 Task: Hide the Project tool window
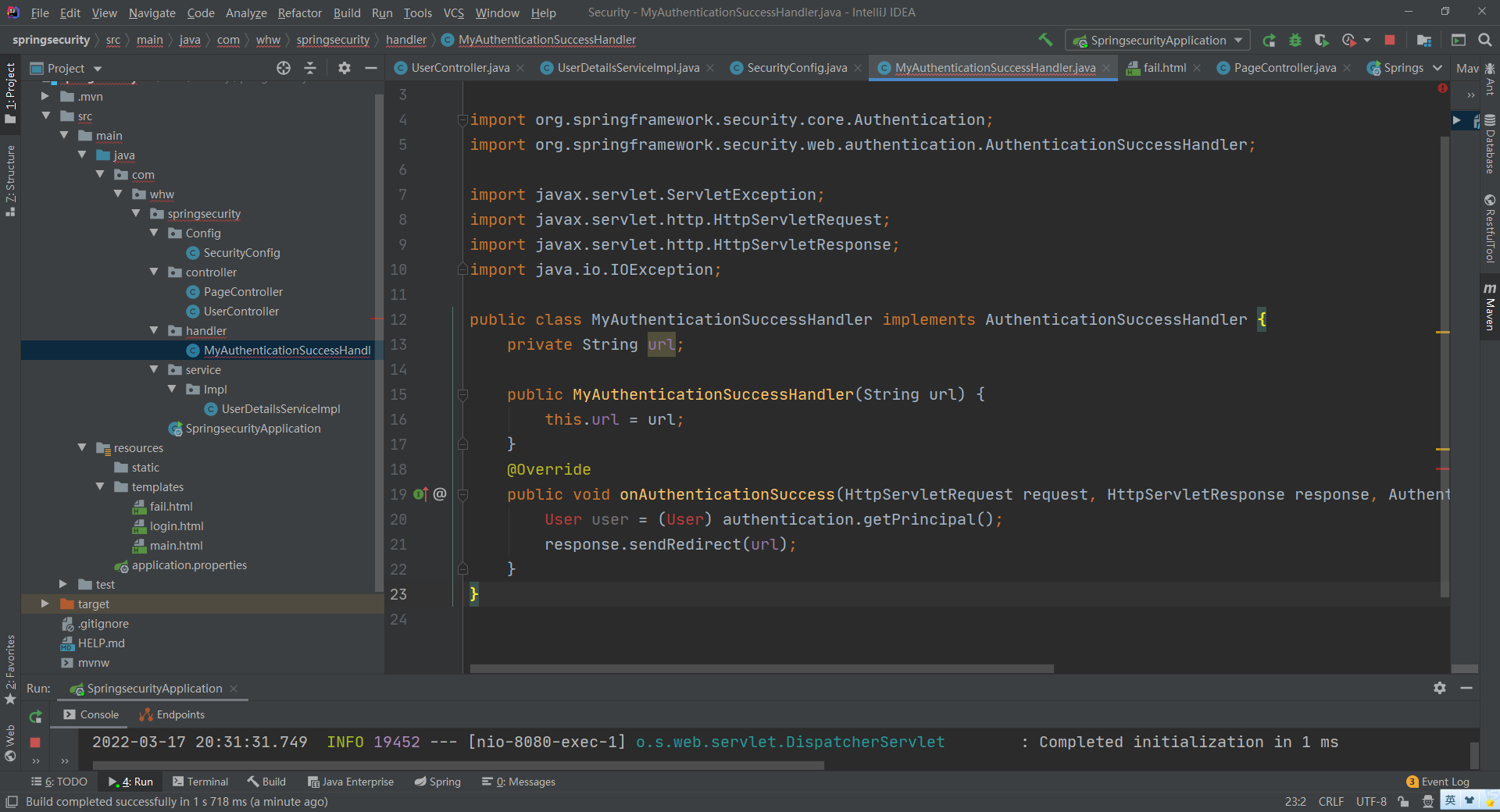click(371, 68)
